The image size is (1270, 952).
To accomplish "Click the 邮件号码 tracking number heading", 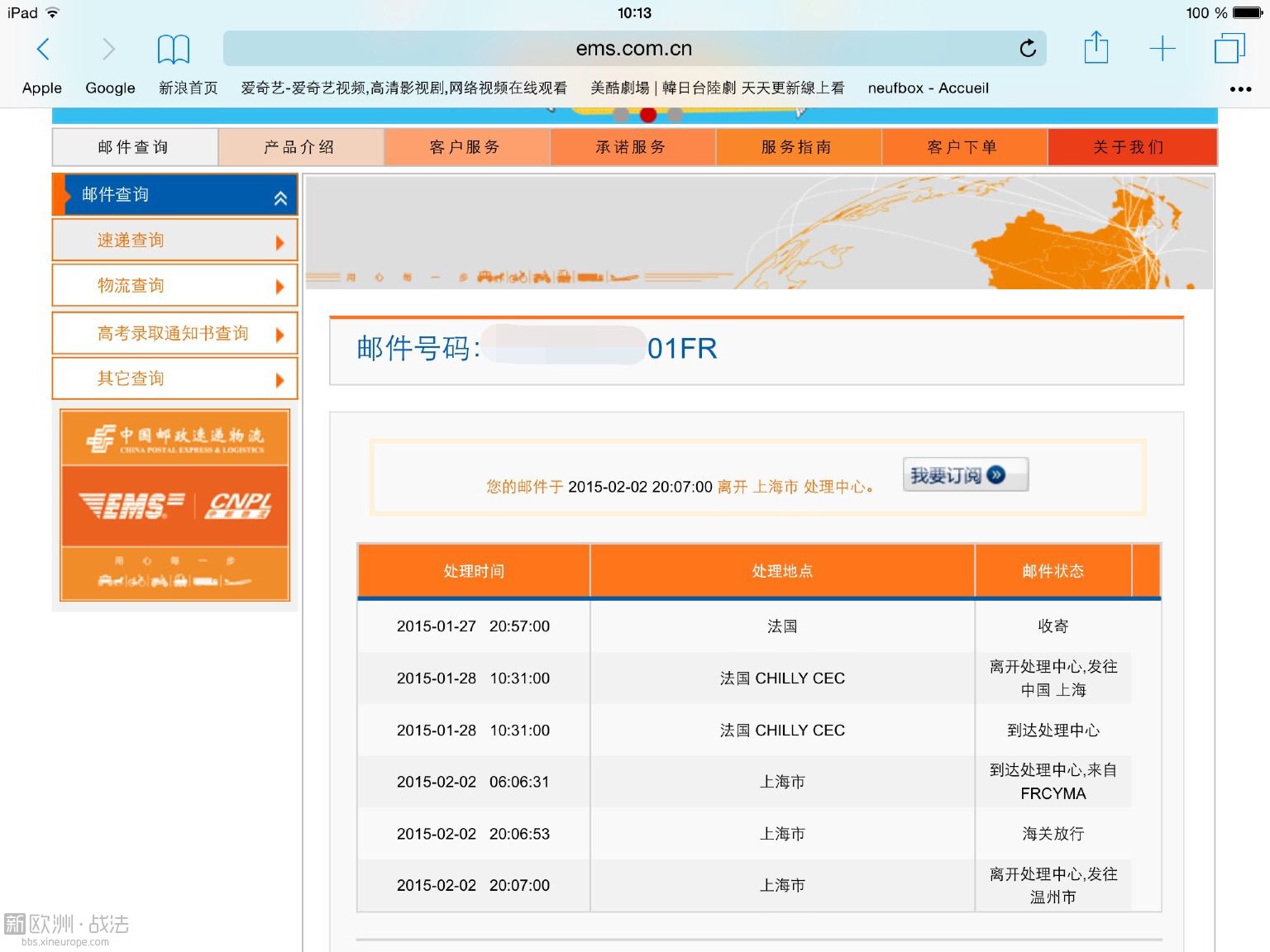I will point(537,348).
